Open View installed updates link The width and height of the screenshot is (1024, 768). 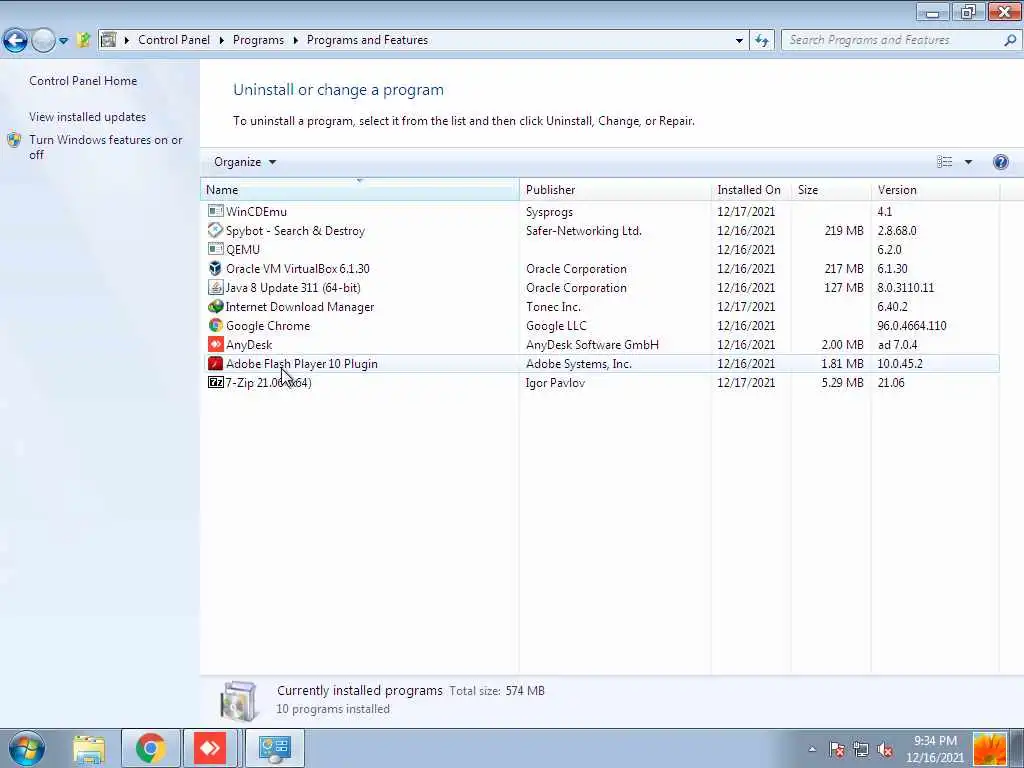[88, 117]
